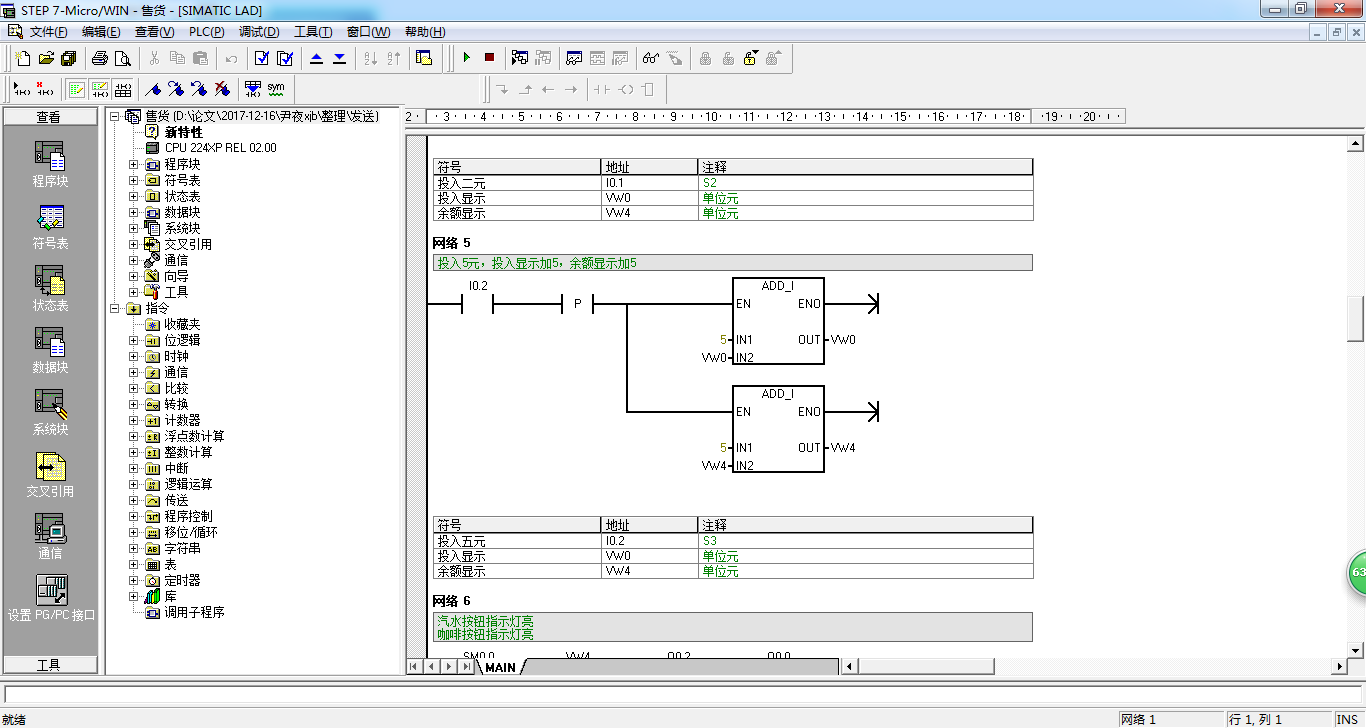Open the Options toolbar icon
1366x728 pixels.
tap(424, 58)
